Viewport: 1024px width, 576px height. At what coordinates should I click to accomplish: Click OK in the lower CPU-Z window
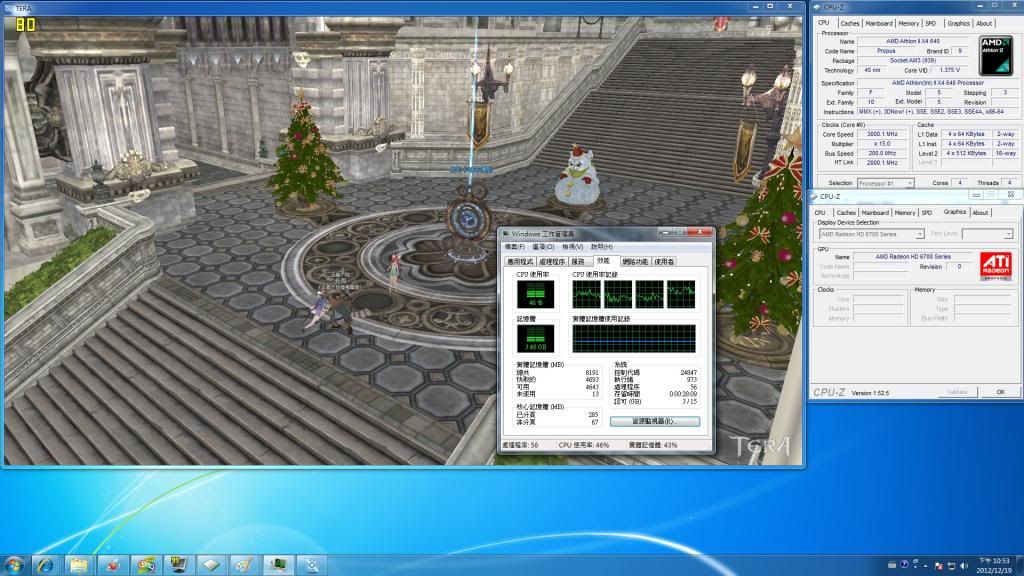tap(1000, 392)
